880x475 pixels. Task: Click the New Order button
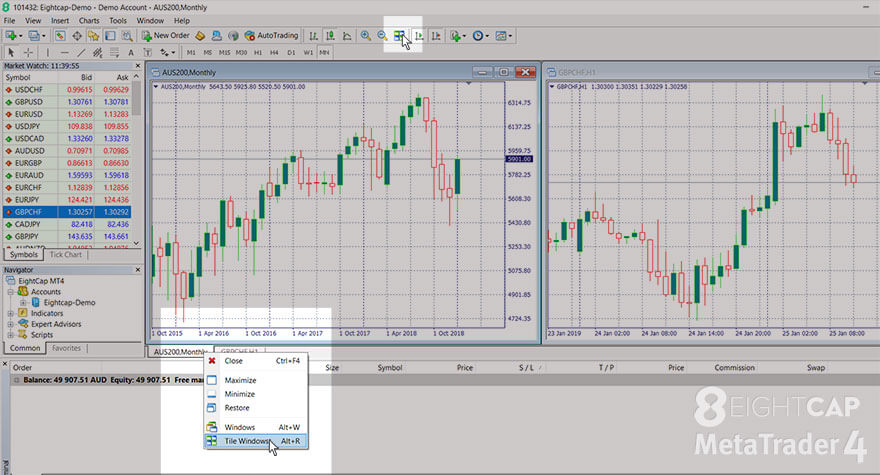click(166, 35)
